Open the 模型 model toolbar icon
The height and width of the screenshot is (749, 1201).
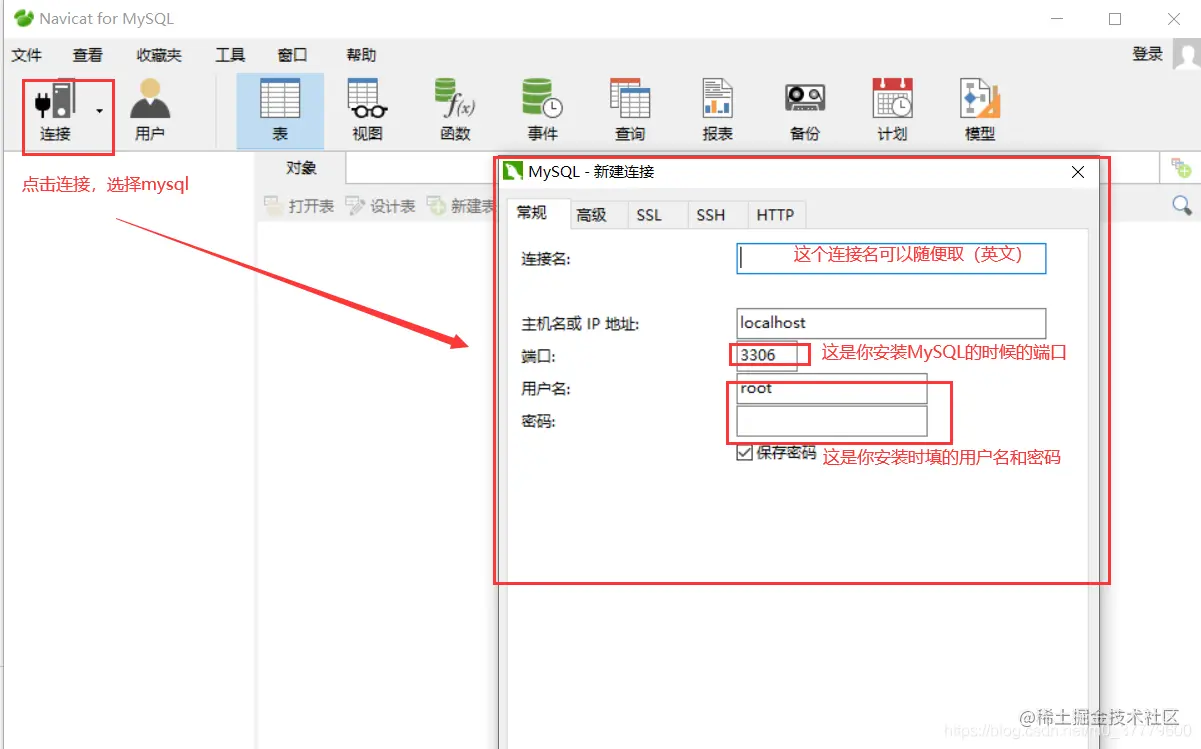pyautogui.click(x=980, y=111)
